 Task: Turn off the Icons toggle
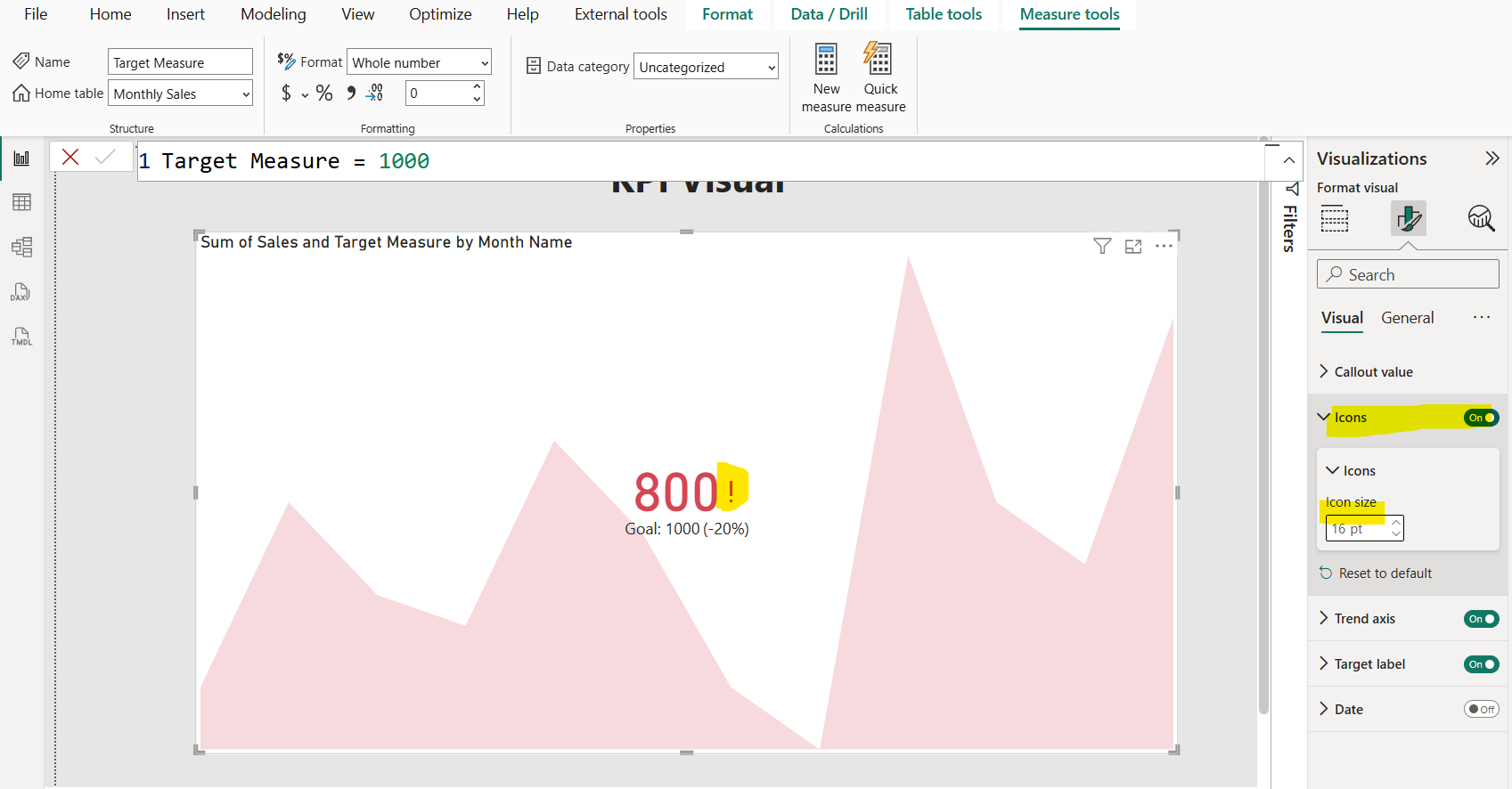pyautogui.click(x=1481, y=418)
